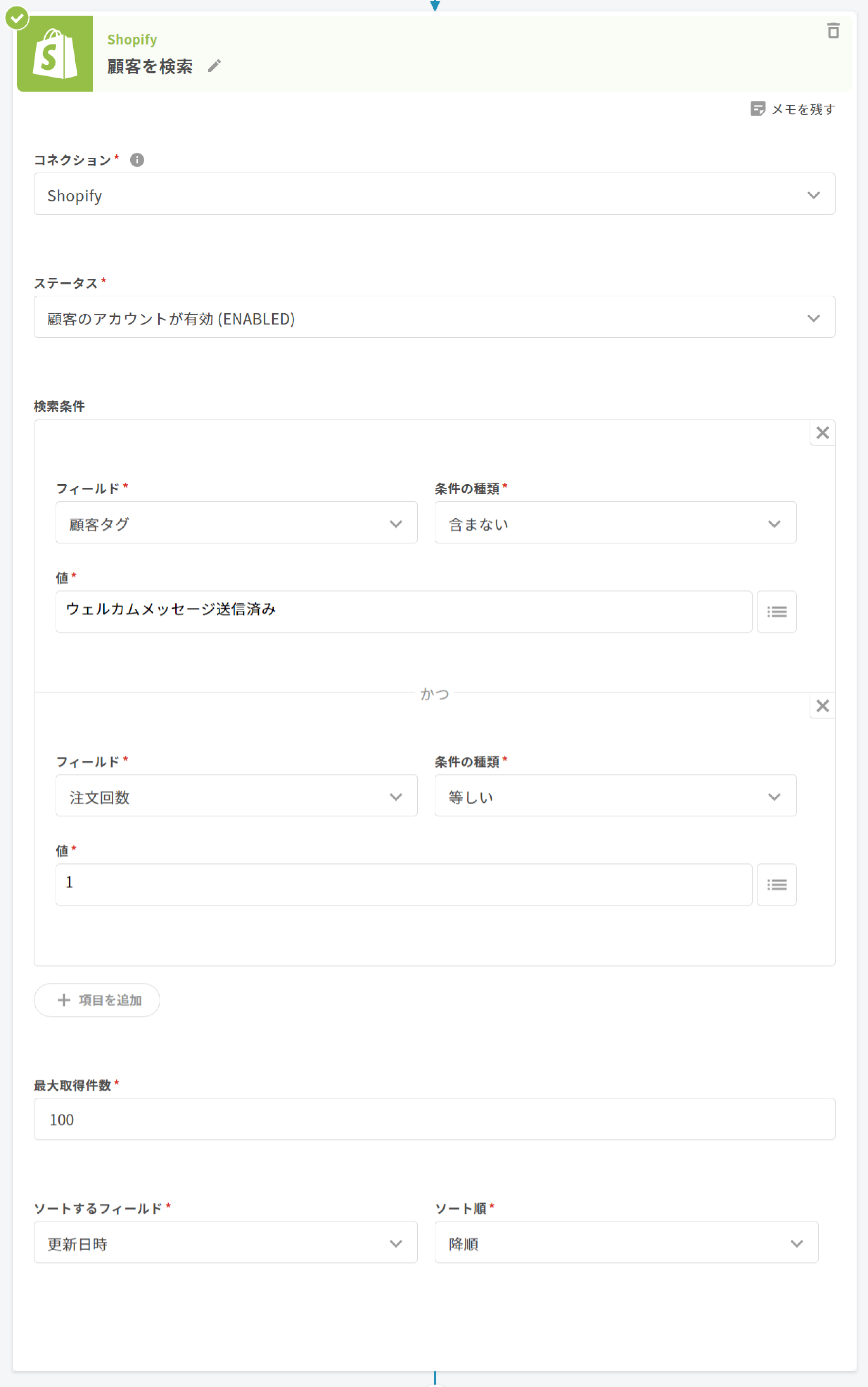Screen dimensions: 868x1387
Task: Open the 顧客タグ field dropdown
Action: coord(236,523)
